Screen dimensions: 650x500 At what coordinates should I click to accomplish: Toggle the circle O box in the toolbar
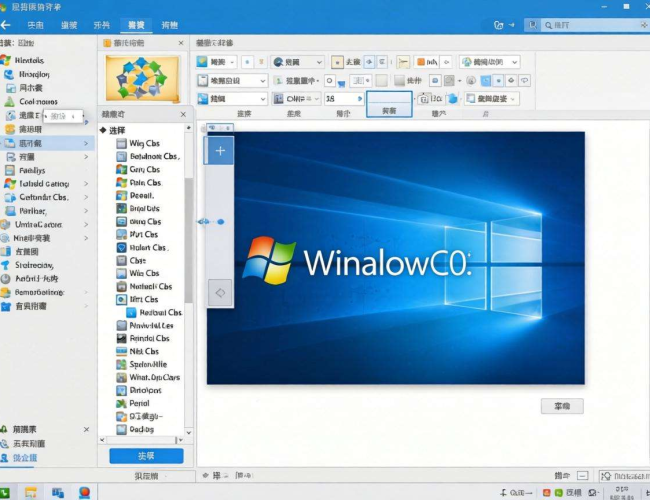[330, 80]
